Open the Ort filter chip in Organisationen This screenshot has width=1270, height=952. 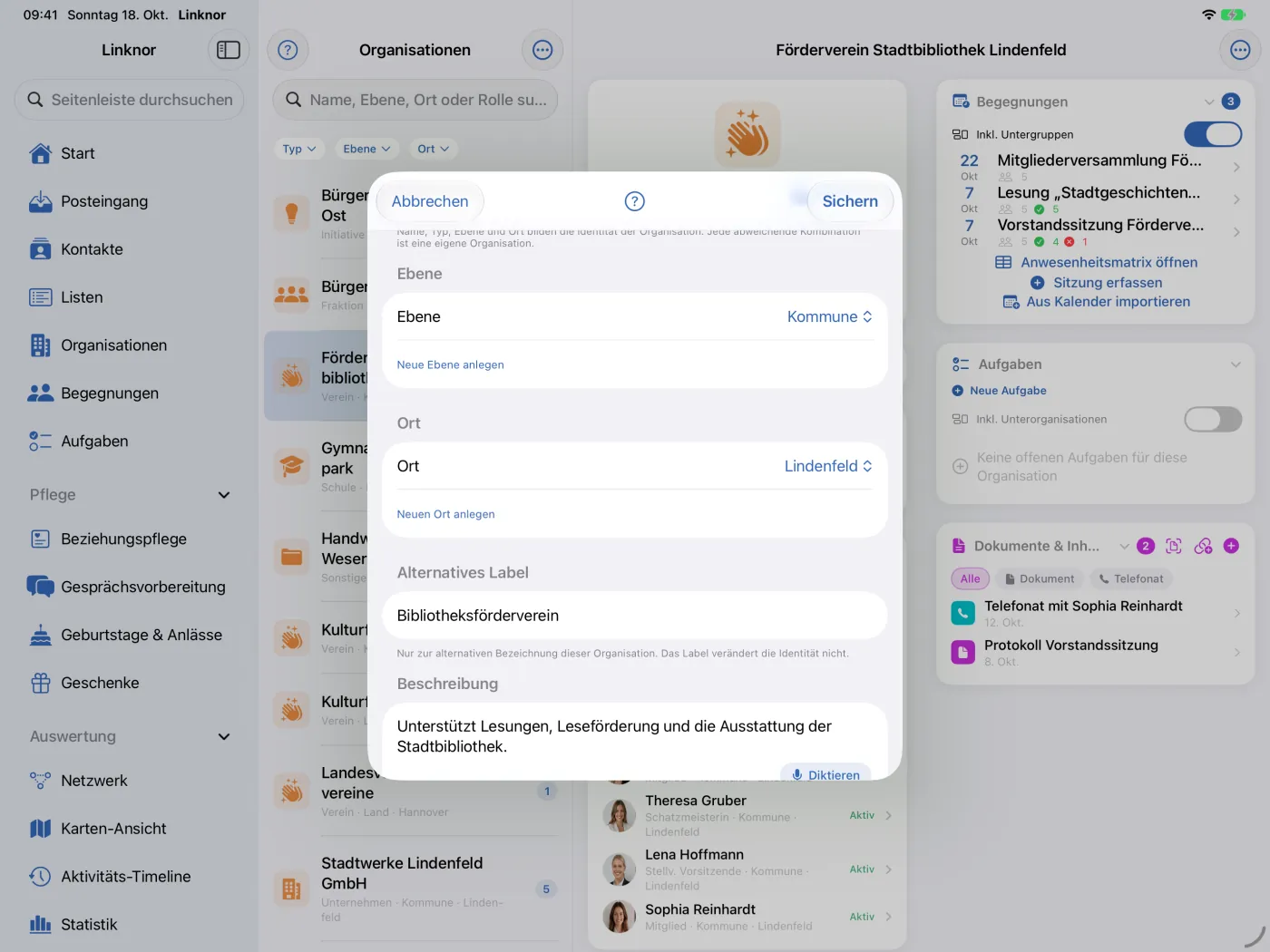click(x=433, y=149)
